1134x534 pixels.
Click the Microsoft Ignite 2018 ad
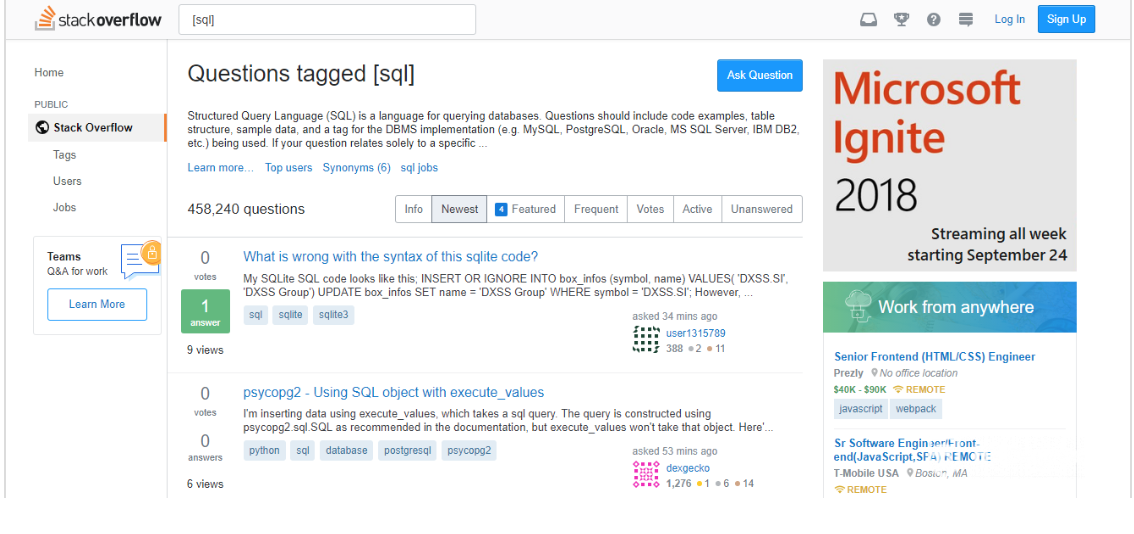[950, 165]
